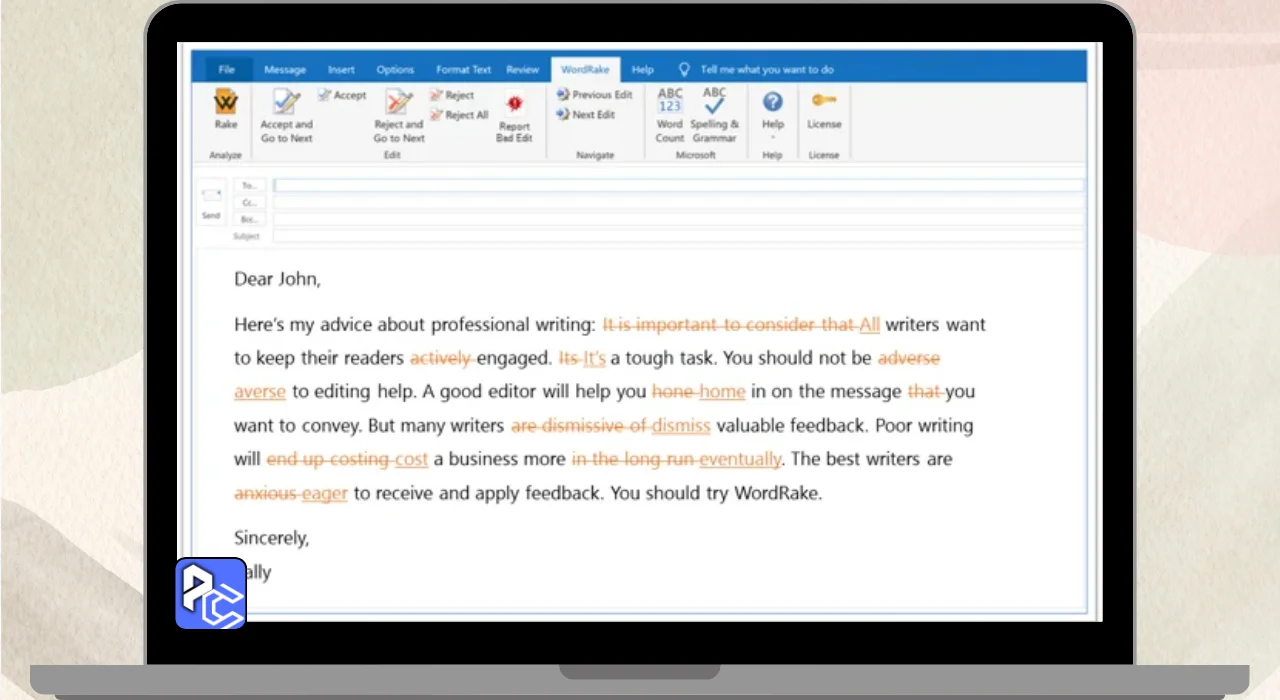Switch to the Review tab
Image resolution: width=1280 pixels, height=700 pixels.
pyautogui.click(x=523, y=70)
